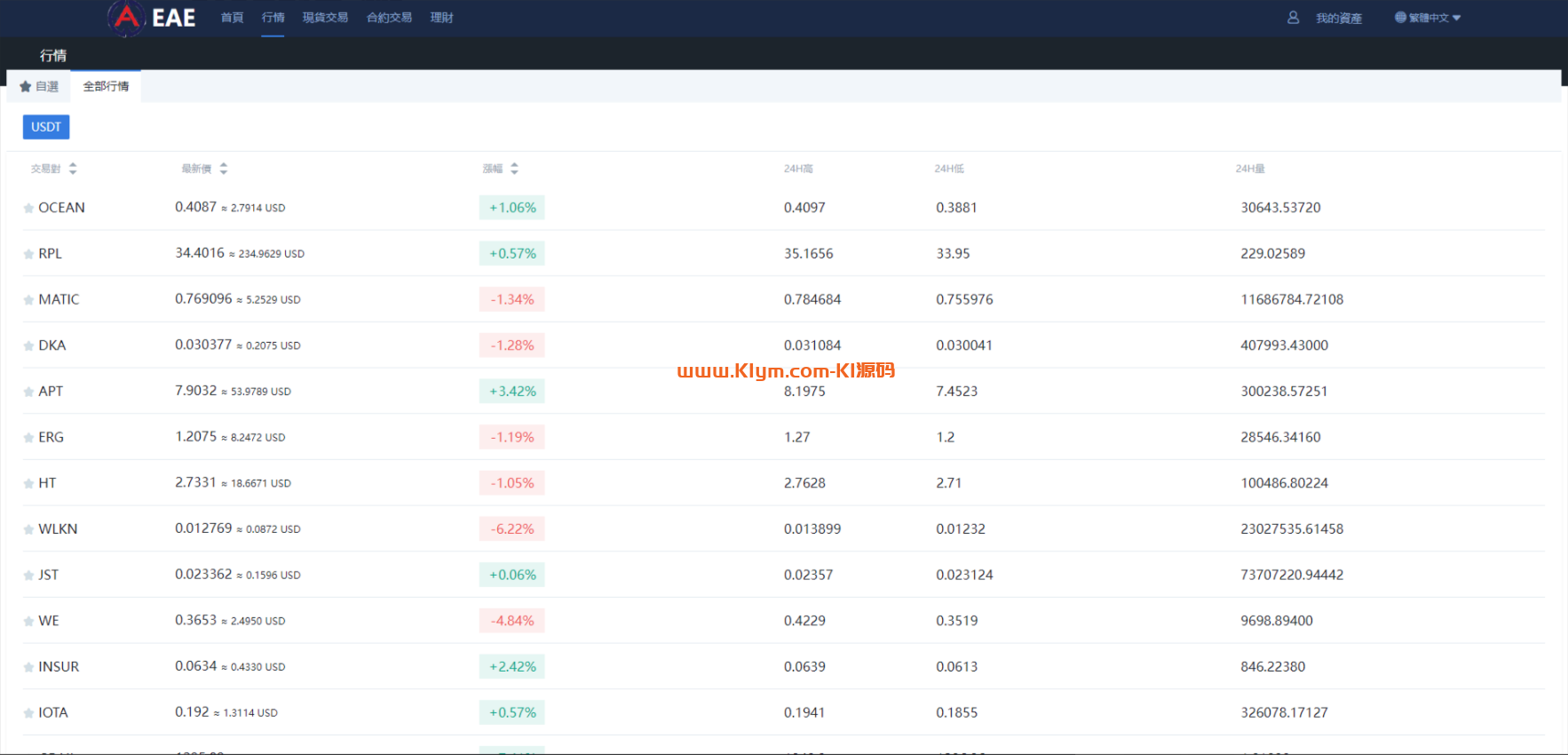Open 現貨交易 in the top menu

click(x=325, y=18)
